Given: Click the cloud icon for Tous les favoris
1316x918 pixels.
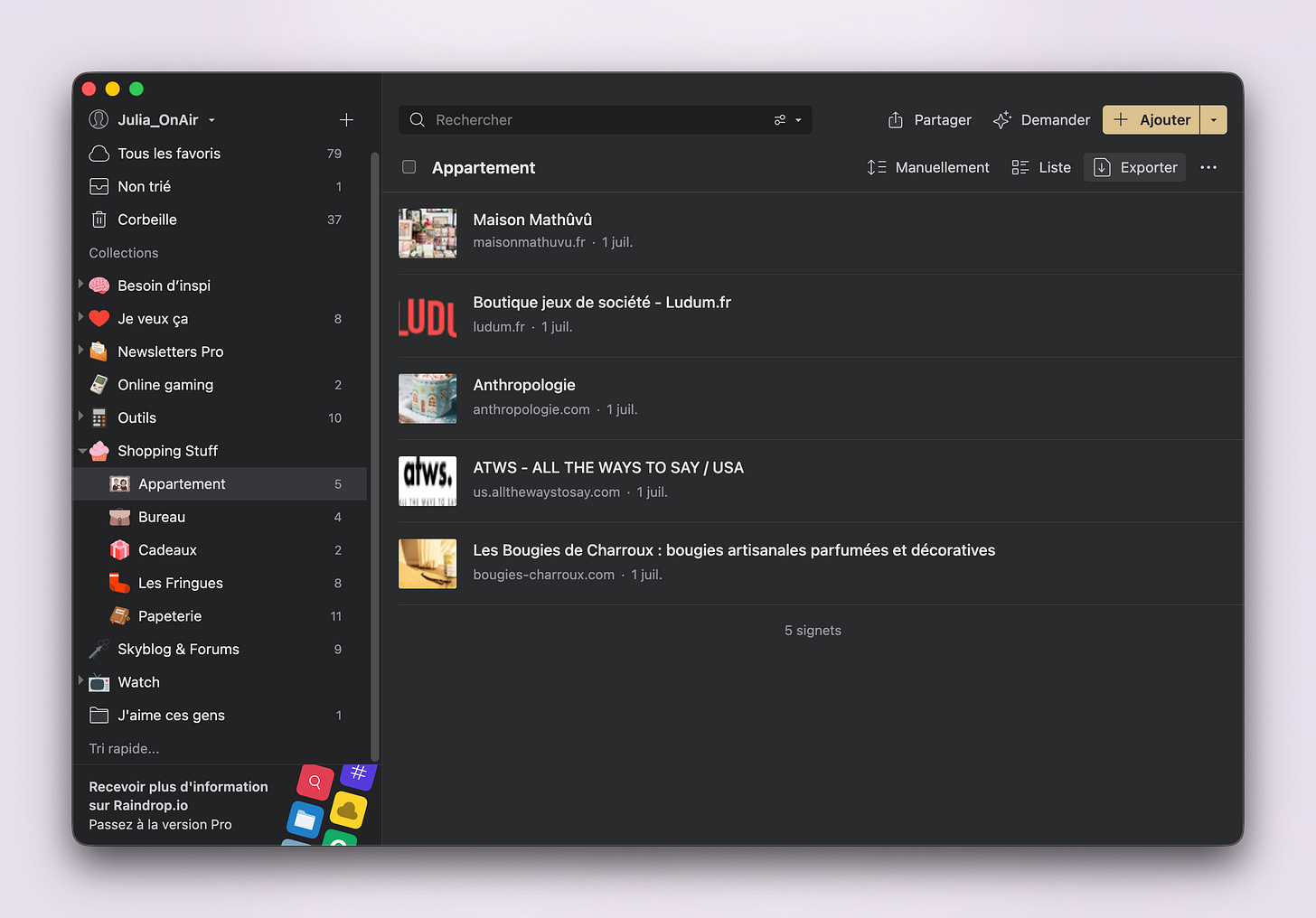Looking at the screenshot, I should click(99, 154).
